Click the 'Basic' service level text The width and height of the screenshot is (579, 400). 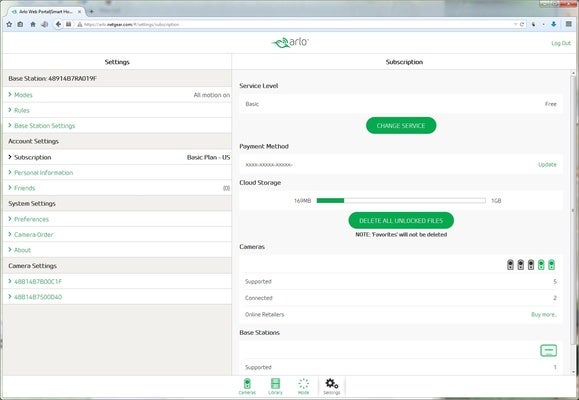[252, 104]
